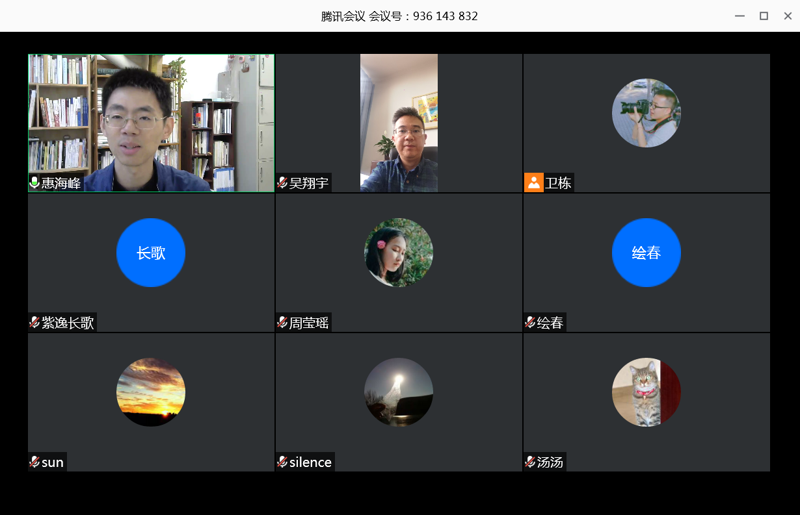Image resolution: width=800 pixels, height=515 pixels.
Task: Select 惠海峰's video tile
Action: click(151, 123)
